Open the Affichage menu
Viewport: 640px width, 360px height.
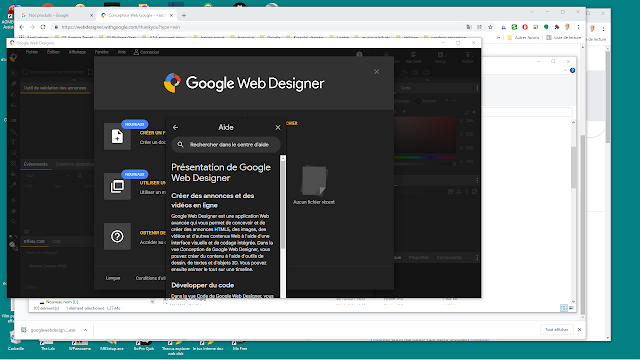pos(77,52)
